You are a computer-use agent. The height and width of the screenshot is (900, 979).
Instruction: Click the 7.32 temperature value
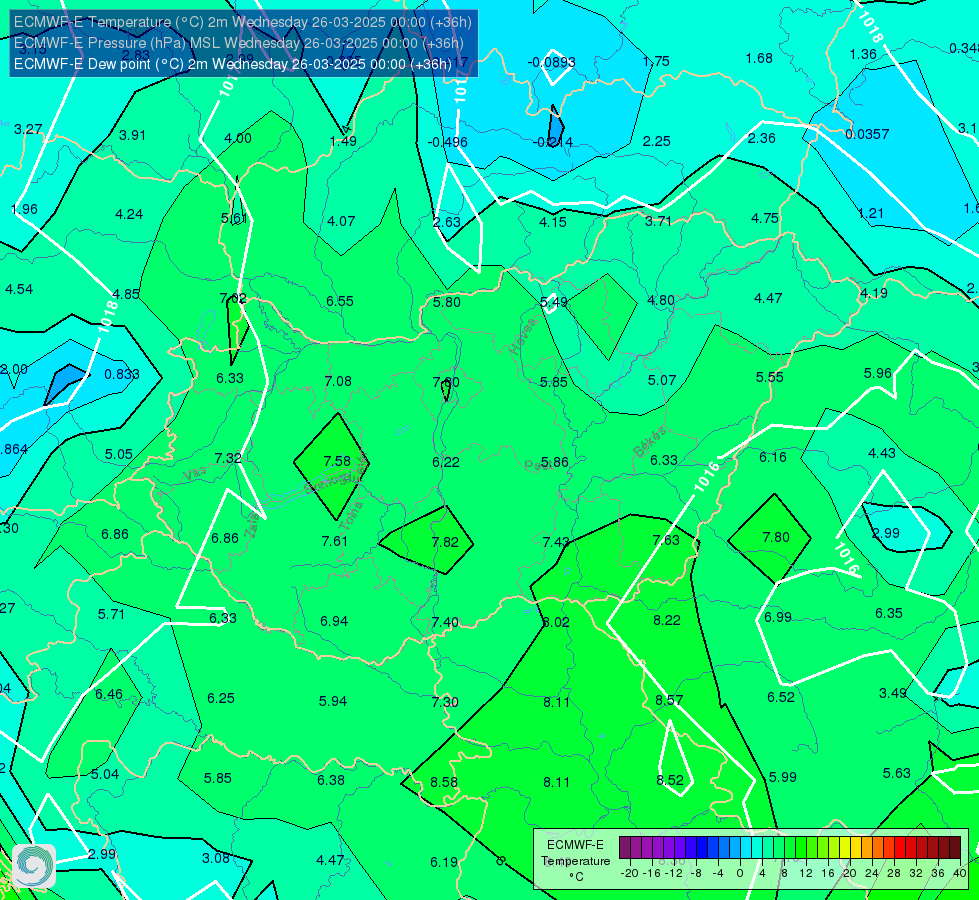click(x=228, y=458)
